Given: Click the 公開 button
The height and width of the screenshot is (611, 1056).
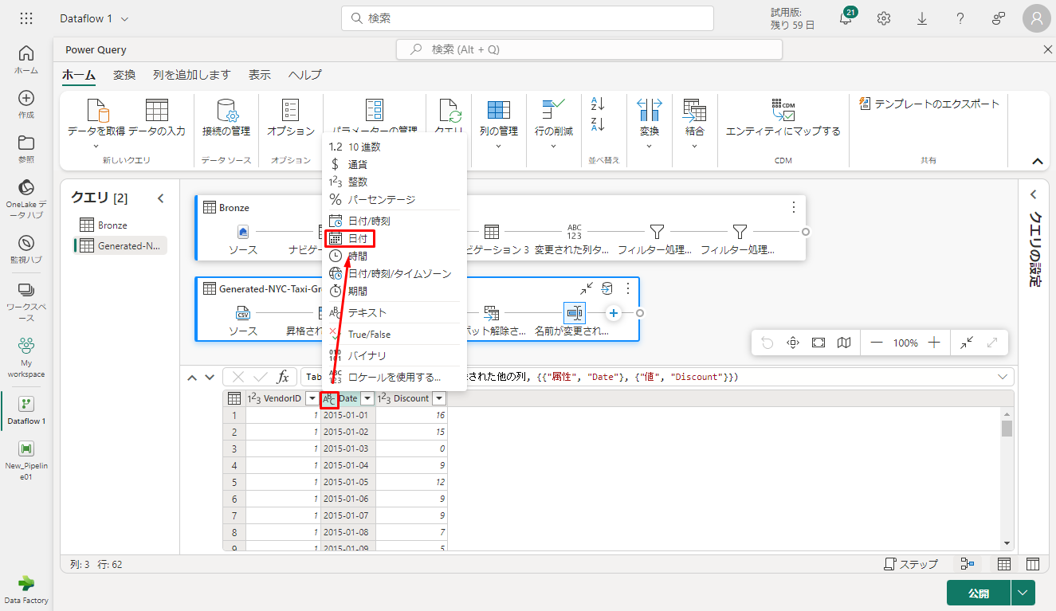Looking at the screenshot, I should [x=978, y=593].
